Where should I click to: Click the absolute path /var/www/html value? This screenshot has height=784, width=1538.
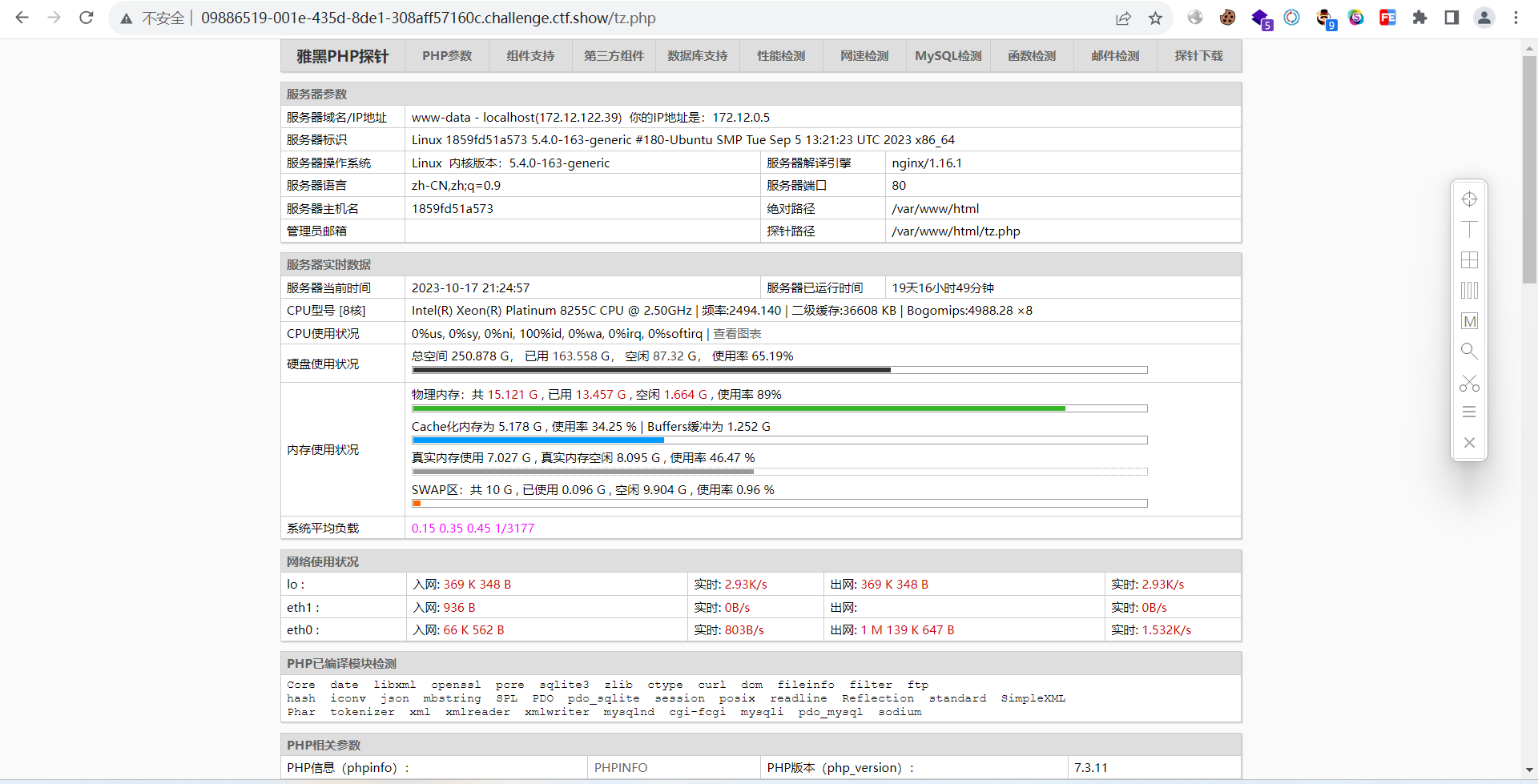(935, 208)
